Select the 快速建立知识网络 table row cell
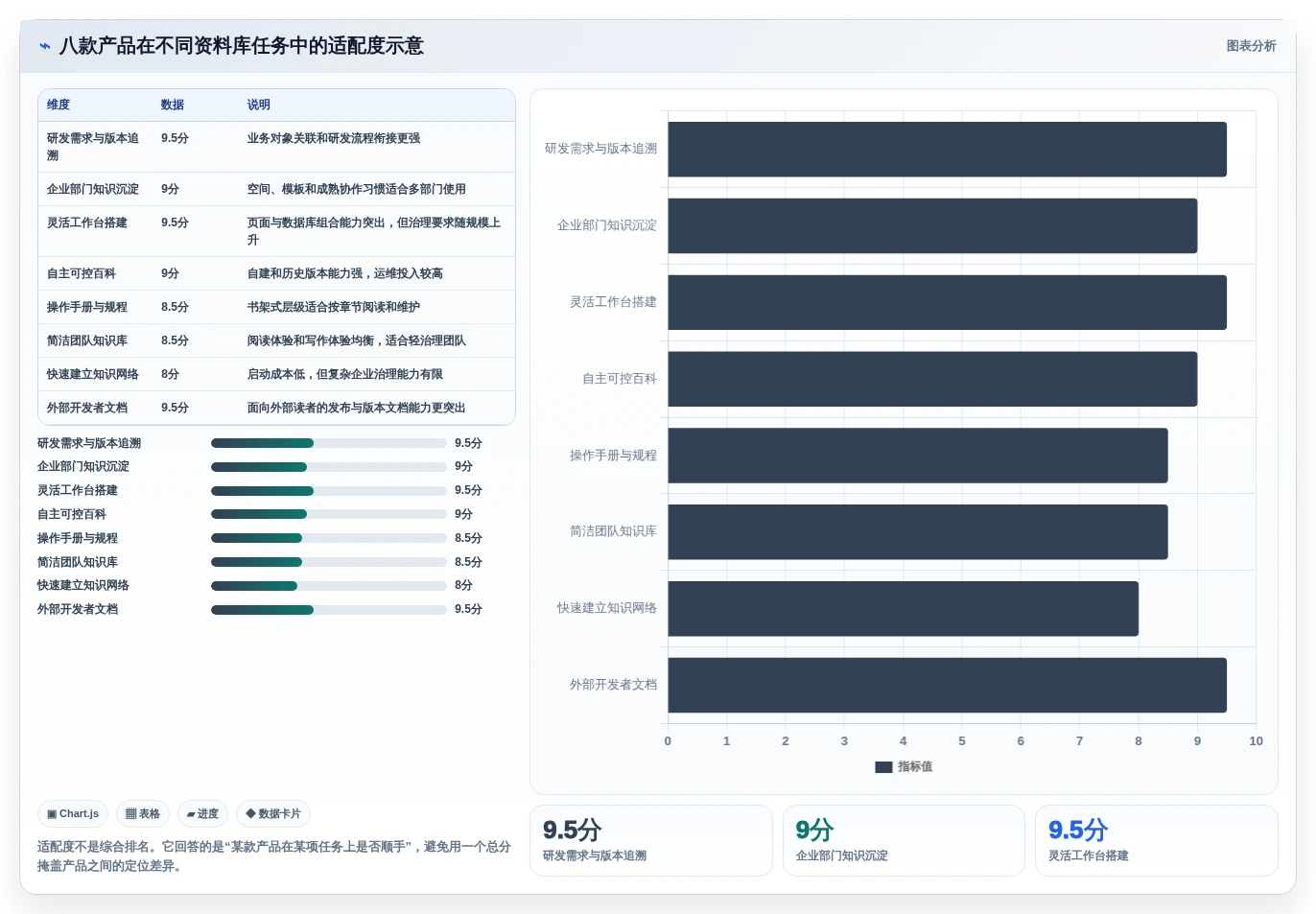 pos(93,374)
